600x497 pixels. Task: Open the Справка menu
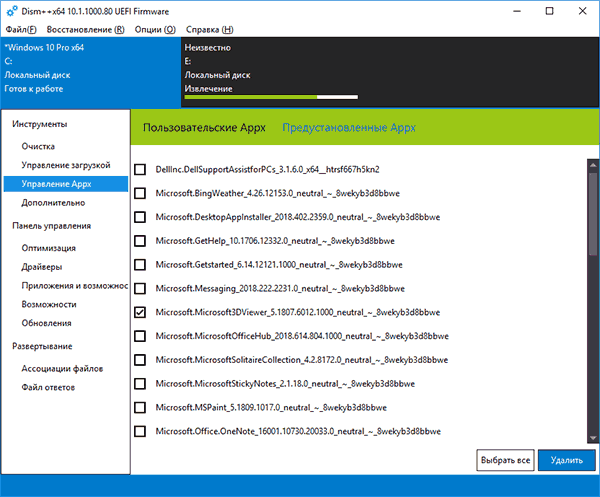209,29
